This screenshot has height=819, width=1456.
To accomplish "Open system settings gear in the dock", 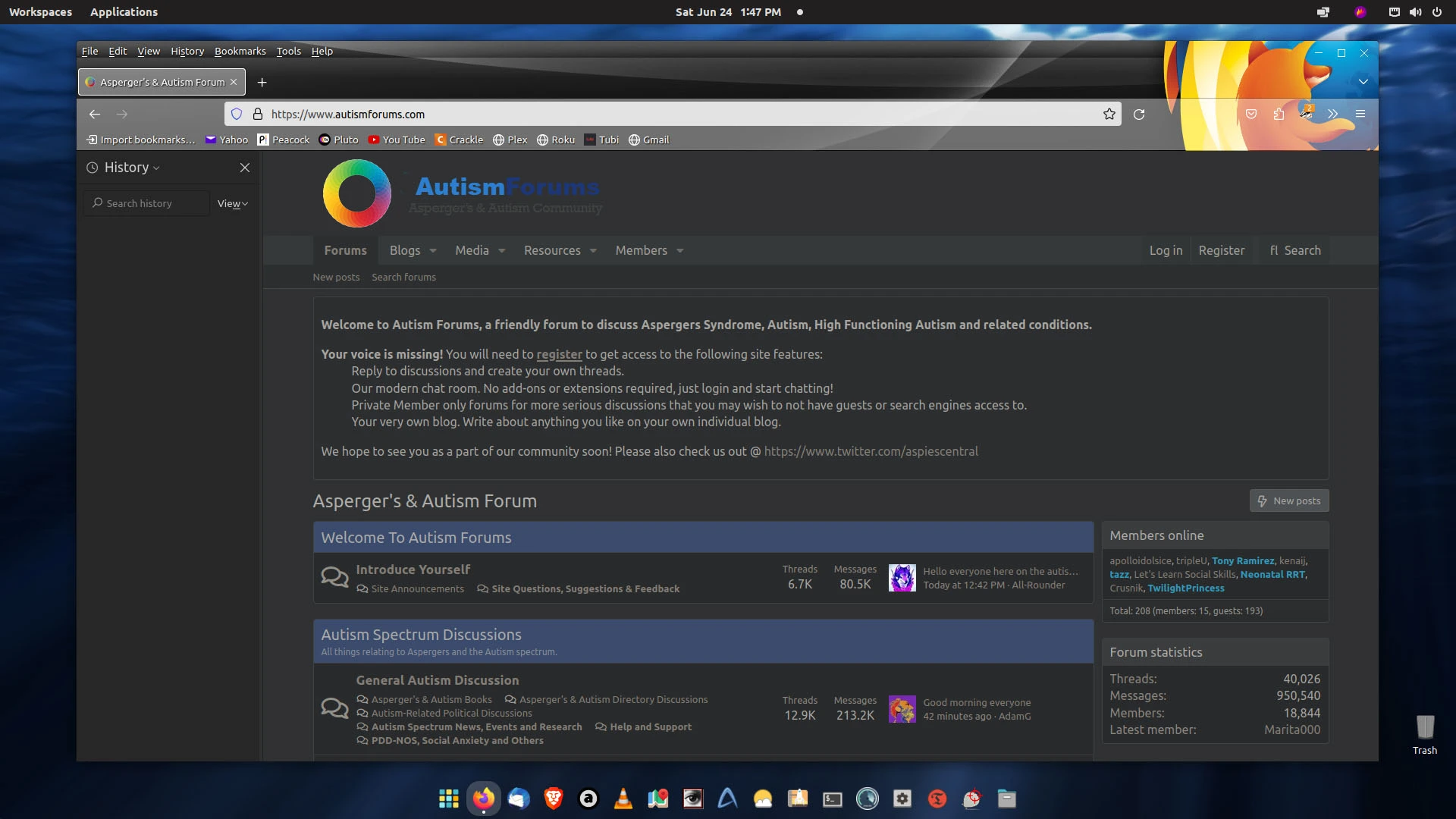I will 902,799.
